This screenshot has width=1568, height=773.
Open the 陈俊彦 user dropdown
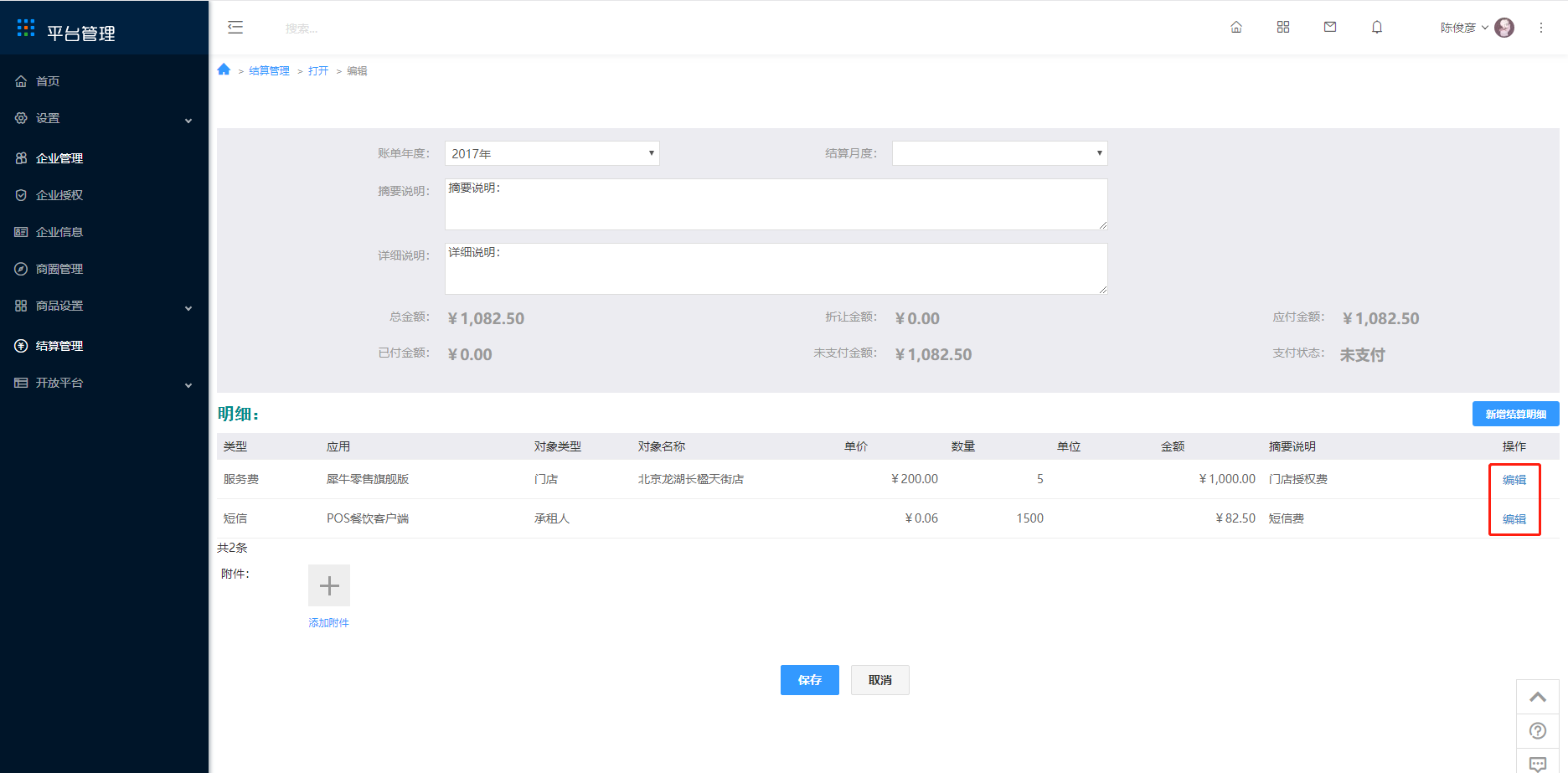1464,28
